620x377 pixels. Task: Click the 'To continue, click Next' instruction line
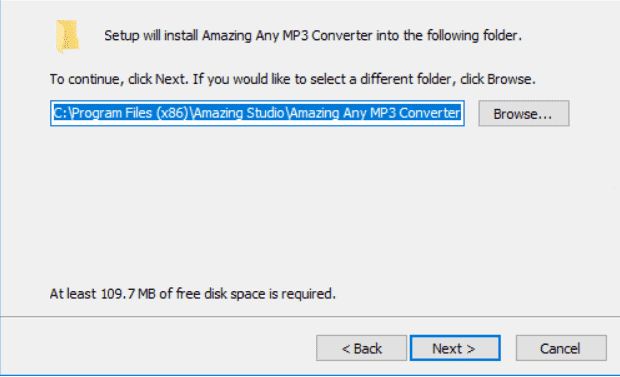(293, 79)
